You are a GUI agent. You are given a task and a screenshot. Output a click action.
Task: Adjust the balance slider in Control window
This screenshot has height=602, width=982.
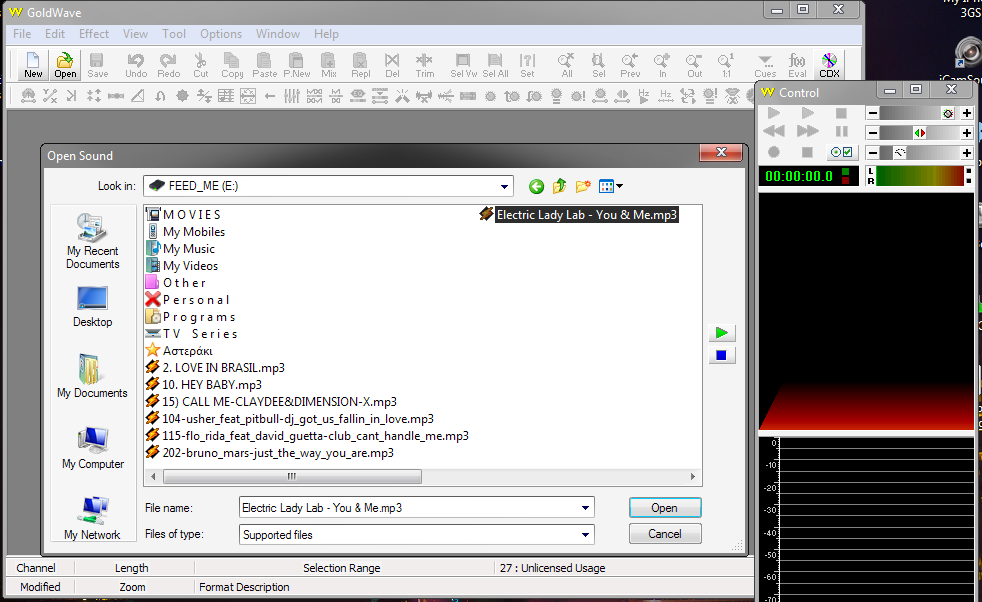coord(919,133)
